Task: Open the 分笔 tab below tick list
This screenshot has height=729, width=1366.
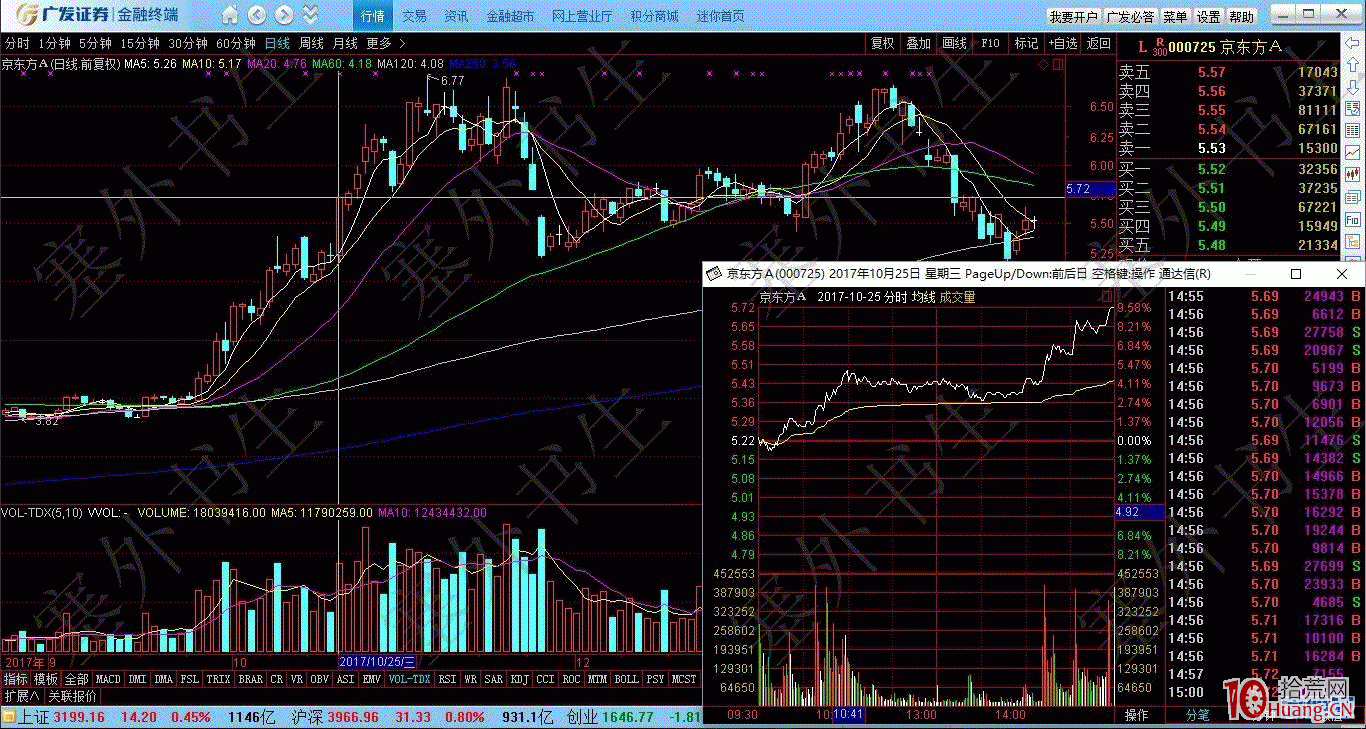Action: coord(1197,715)
